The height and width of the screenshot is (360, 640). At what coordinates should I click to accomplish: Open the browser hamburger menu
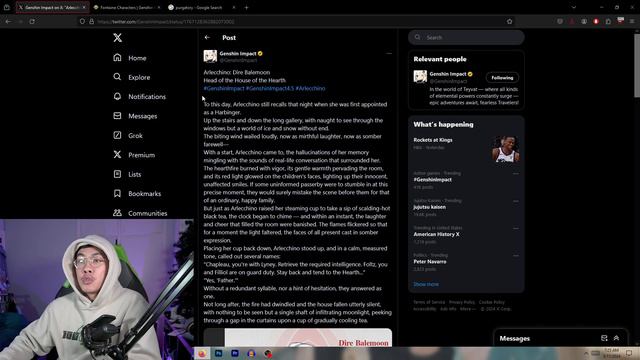click(x=632, y=21)
